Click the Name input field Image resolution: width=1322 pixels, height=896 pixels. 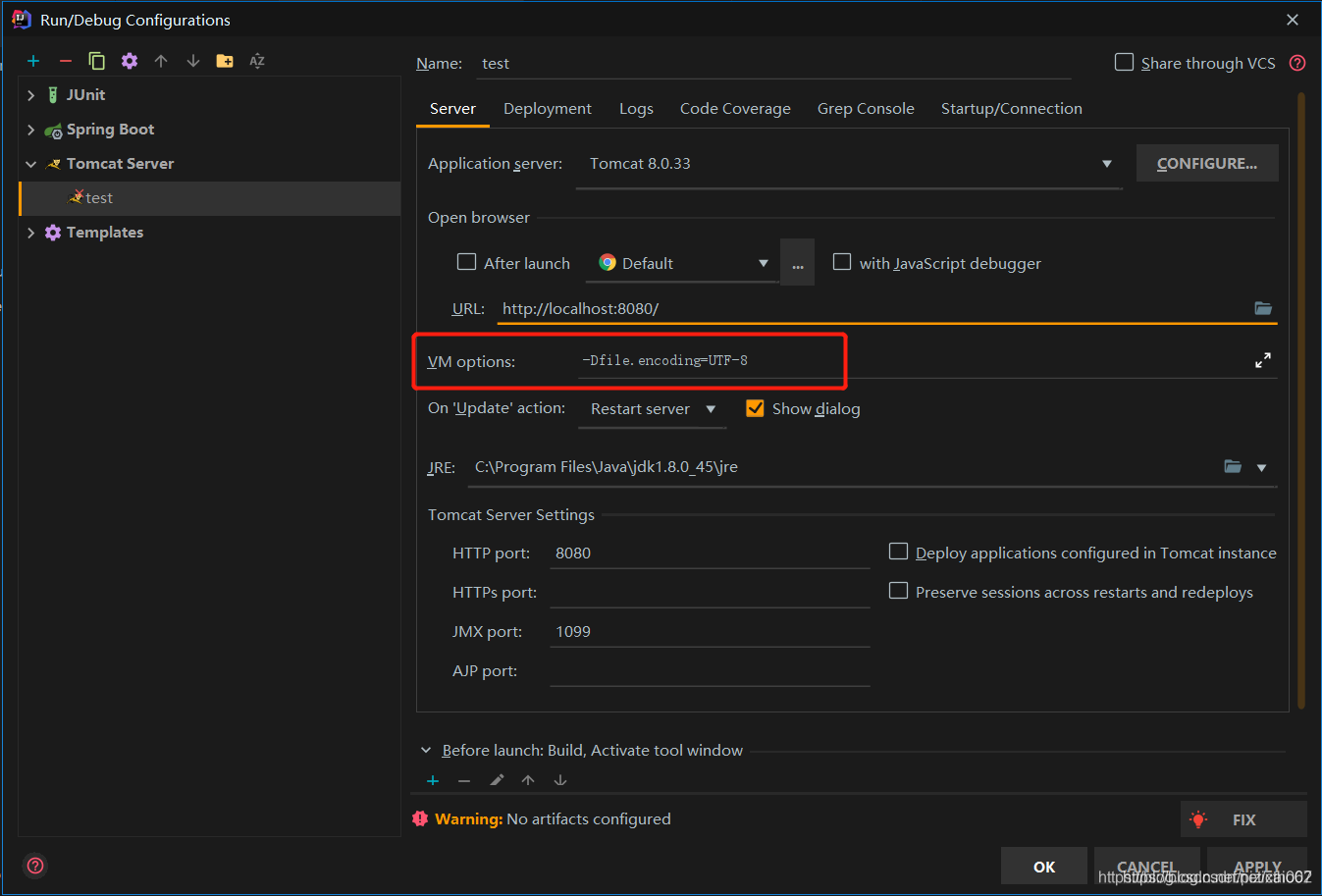pos(772,63)
